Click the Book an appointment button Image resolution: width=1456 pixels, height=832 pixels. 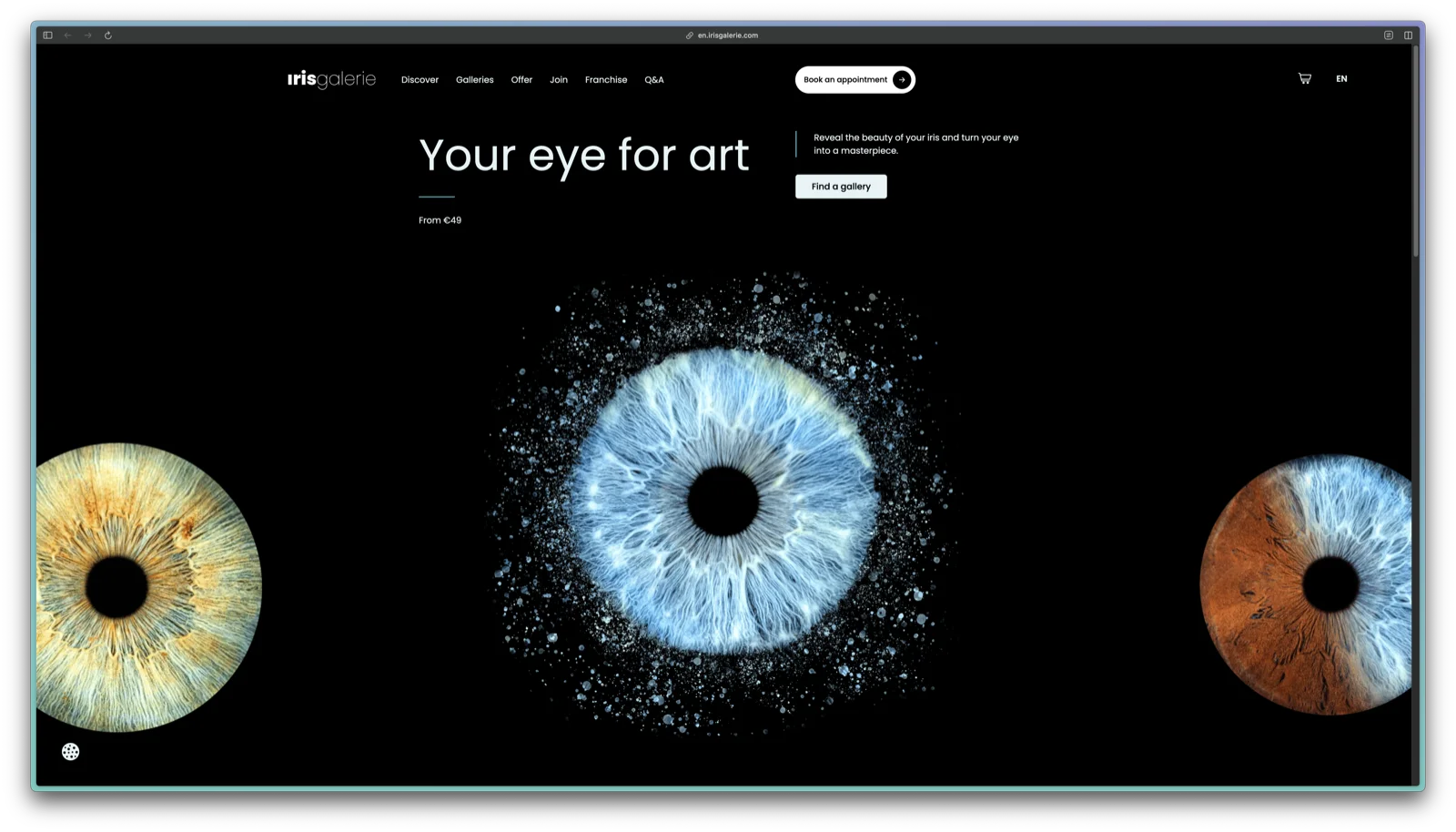[x=846, y=79]
